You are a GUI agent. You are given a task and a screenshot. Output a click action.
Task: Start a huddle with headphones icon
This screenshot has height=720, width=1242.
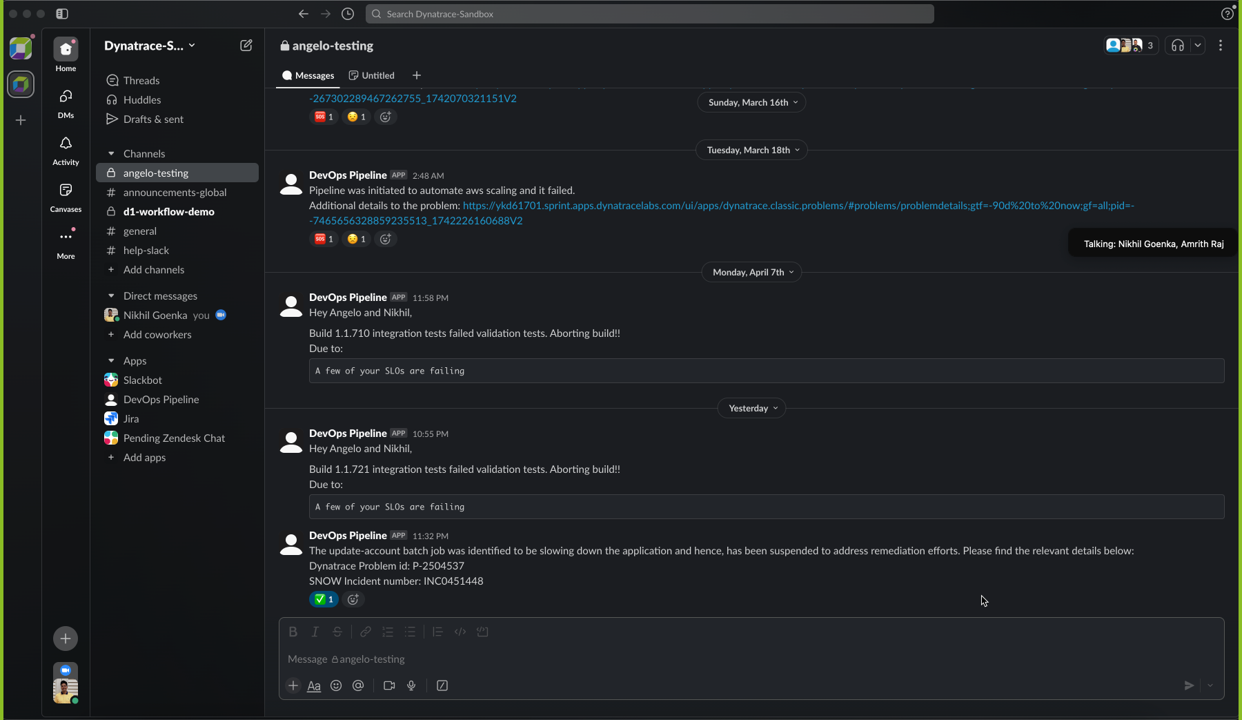click(1177, 46)
